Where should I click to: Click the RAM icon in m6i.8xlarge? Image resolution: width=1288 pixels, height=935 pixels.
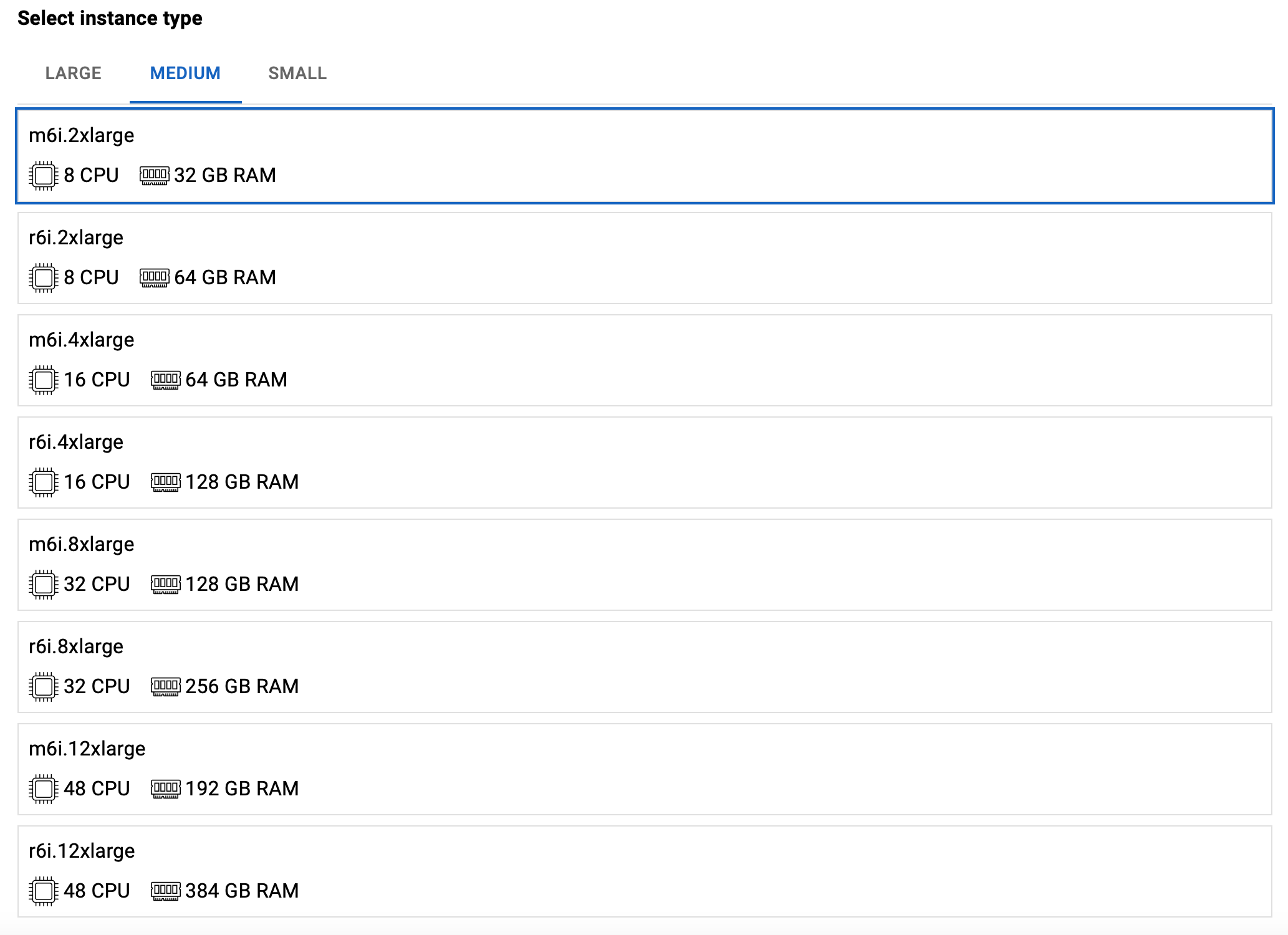click(x=166, y=585)
